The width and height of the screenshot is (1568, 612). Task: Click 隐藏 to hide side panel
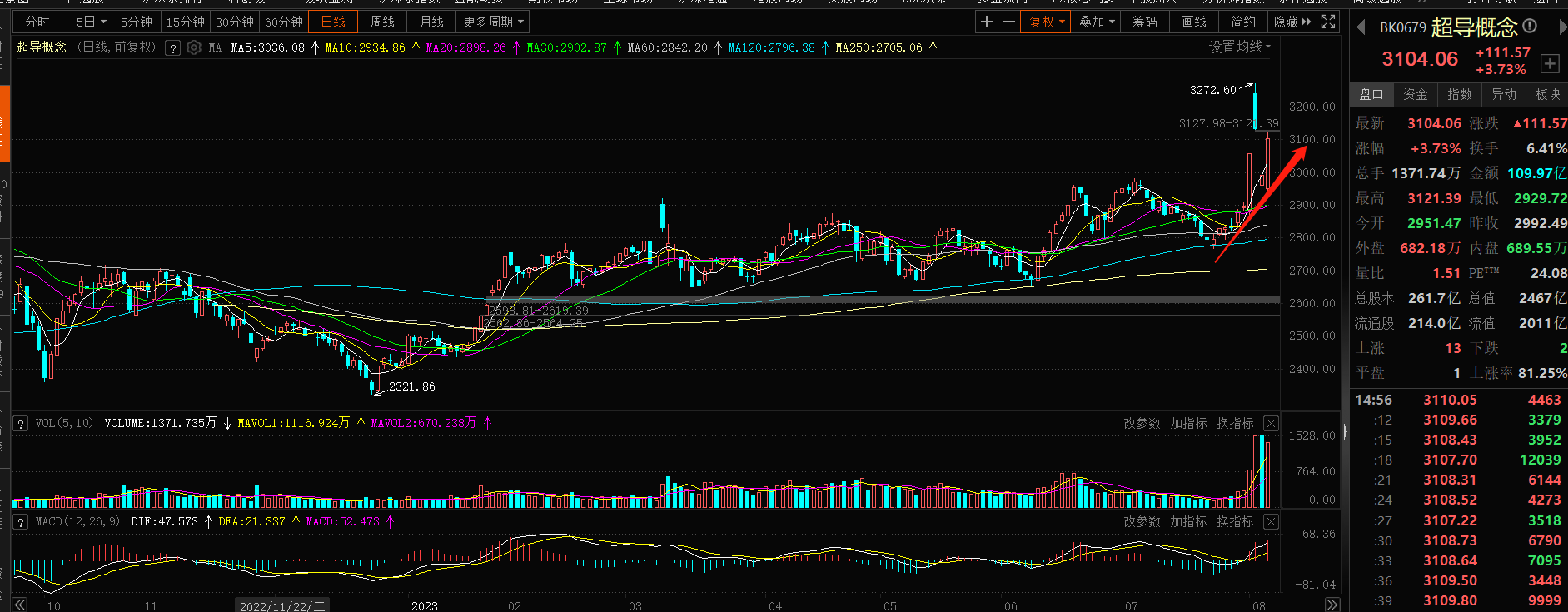[x=1292, y=22]
